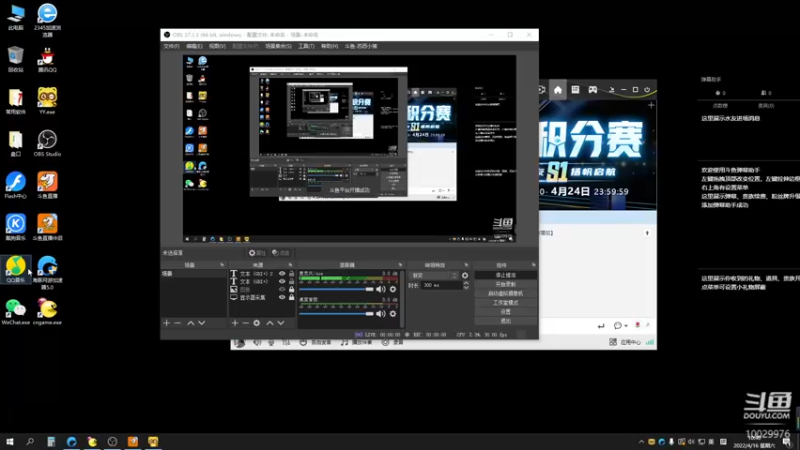Click the Studio Mode button in OBS controls
The image size is (800, 450).
pyautogui.click(x=506, y=303)
